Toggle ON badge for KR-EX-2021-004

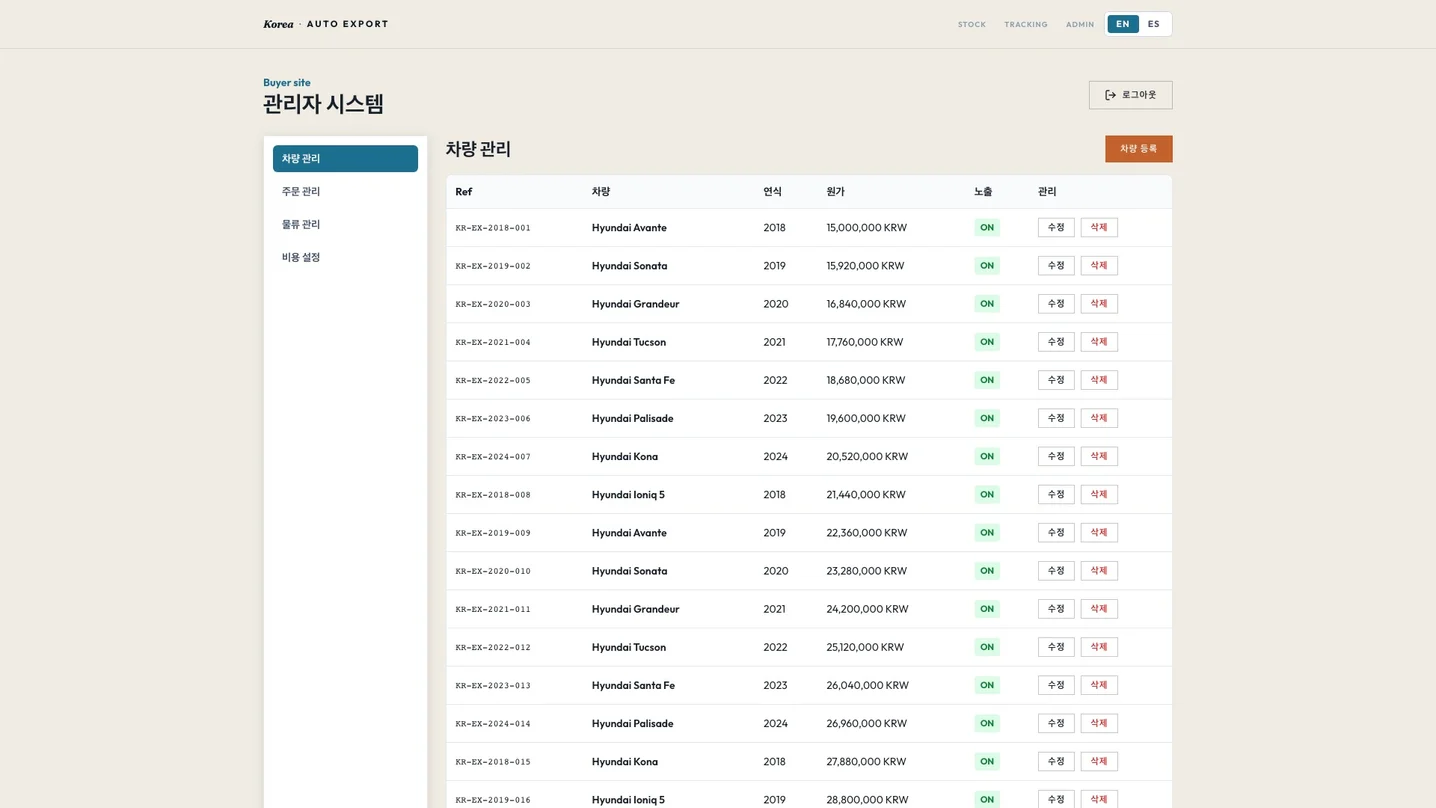[x=987, y=342]
